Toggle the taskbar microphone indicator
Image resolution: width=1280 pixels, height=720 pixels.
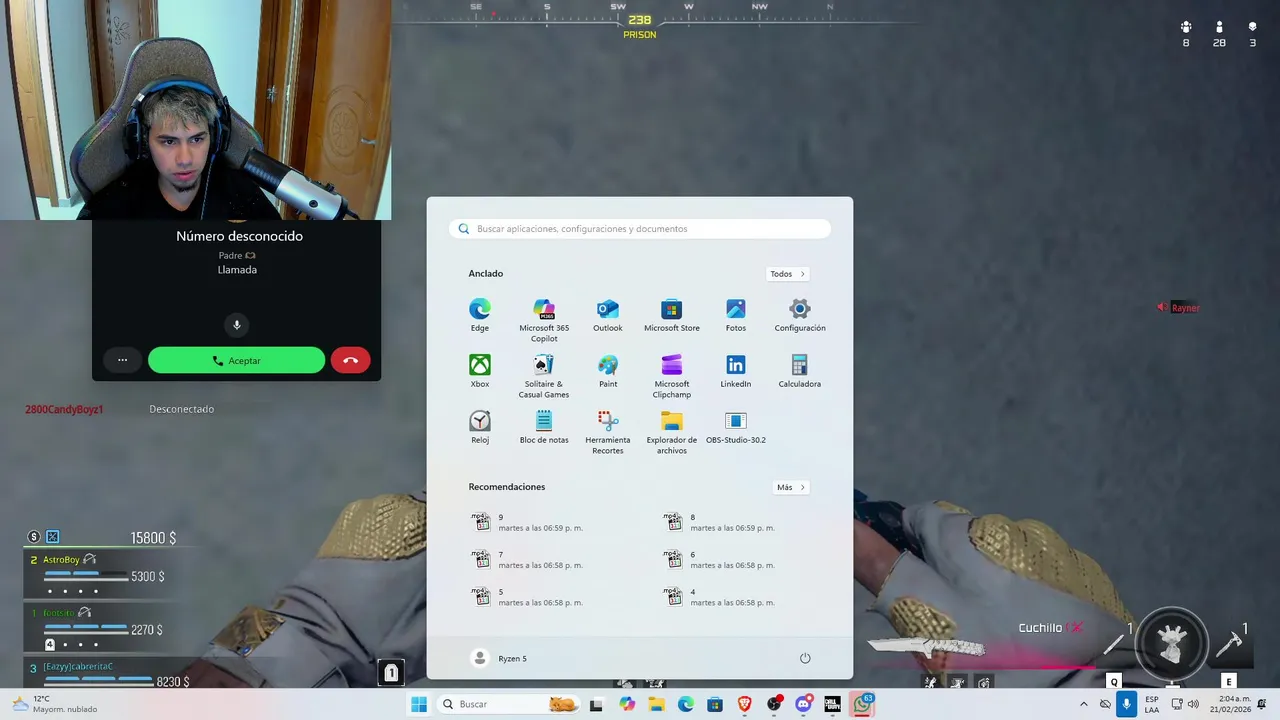[x=1126, y=704]
